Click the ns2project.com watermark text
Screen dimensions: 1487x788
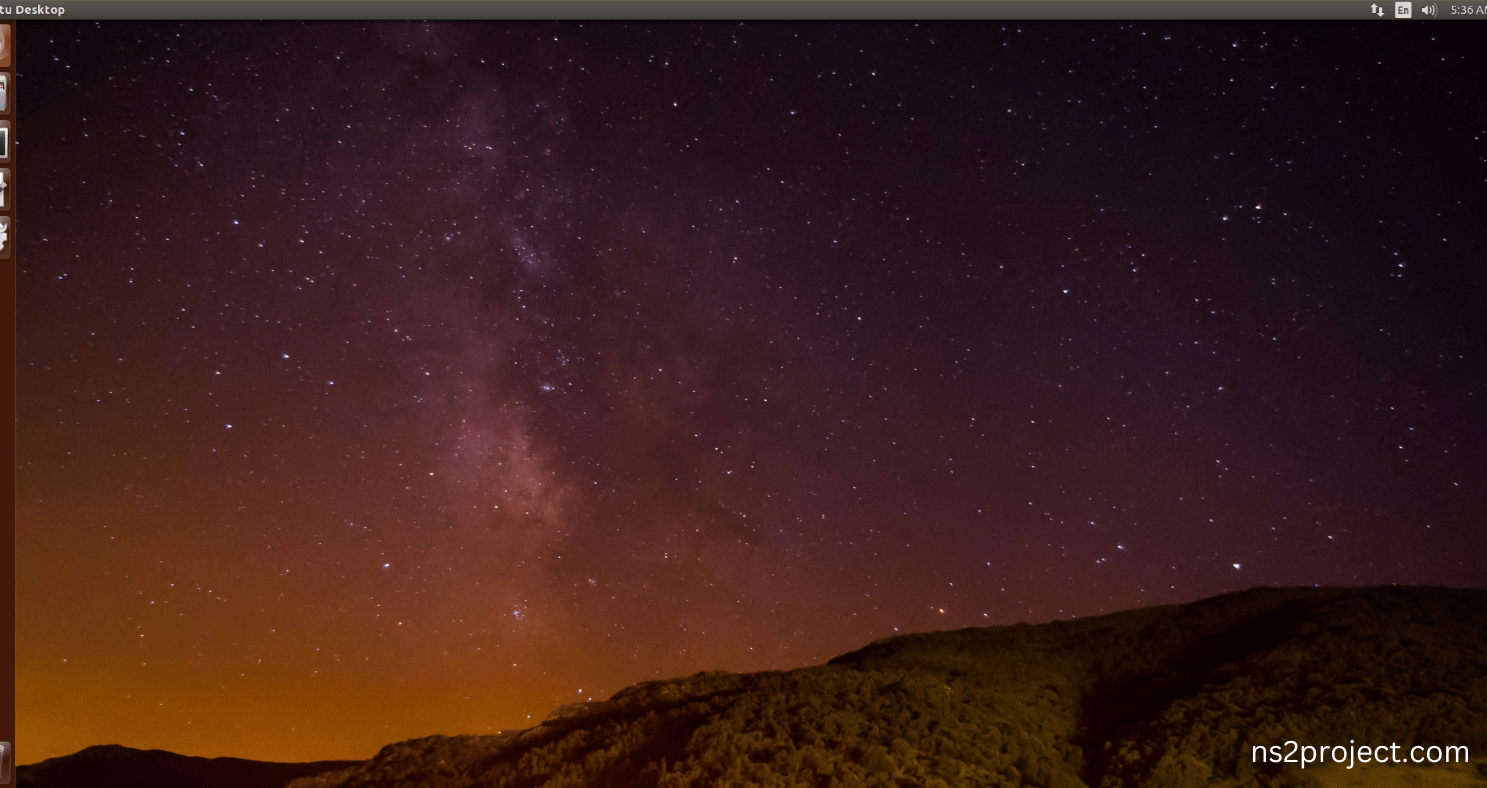[x=1360, y=752]
